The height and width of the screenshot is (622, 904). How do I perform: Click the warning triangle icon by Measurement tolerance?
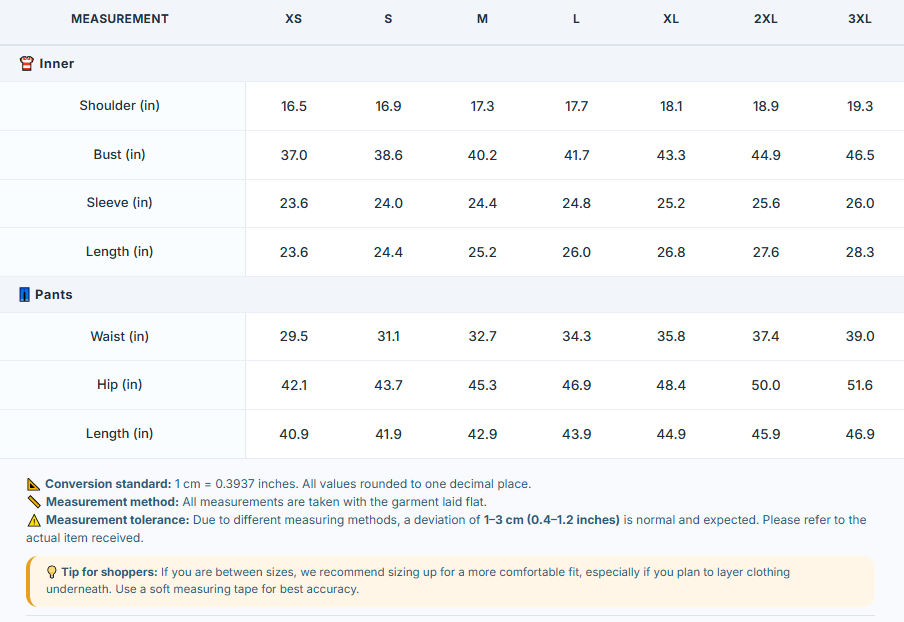point(34,521)
